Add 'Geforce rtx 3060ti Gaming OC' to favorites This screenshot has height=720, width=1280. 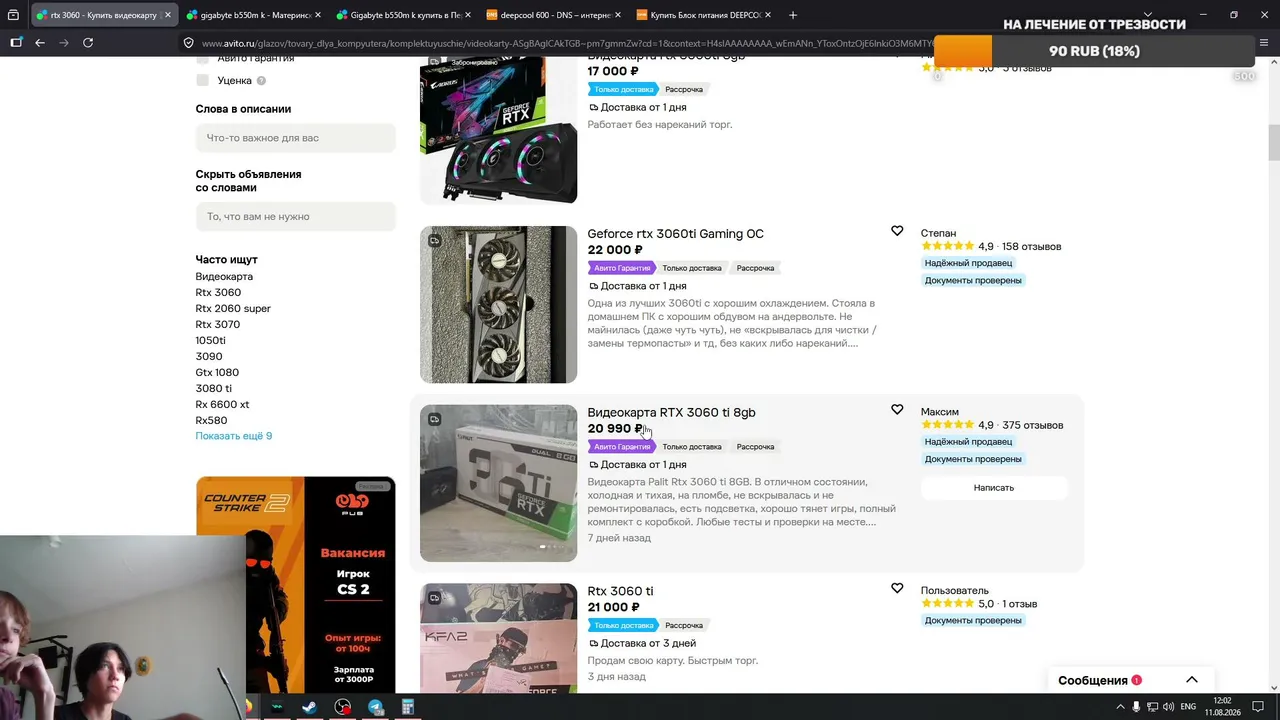coord(897,231)
